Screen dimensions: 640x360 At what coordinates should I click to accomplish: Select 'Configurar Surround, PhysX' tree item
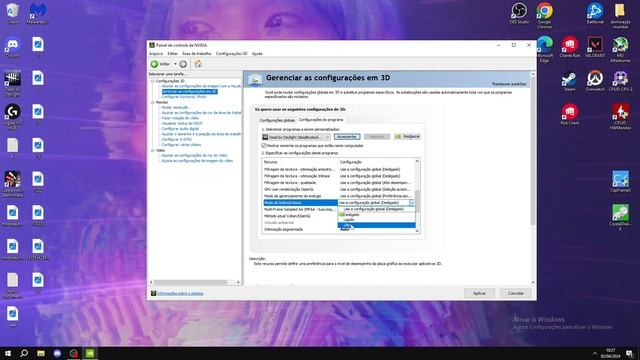pyautogui.click(x=184, y=97)
